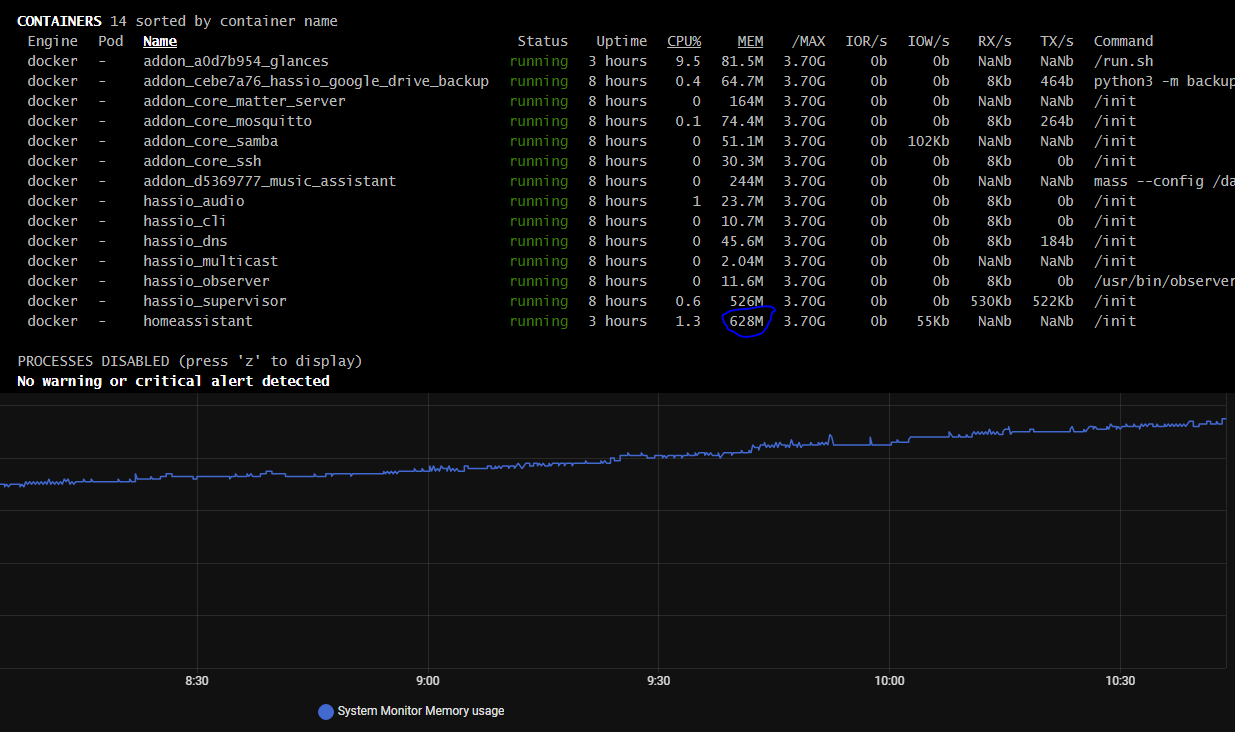
Task: Click the 526M memory value for hassio_supervisor
Action: [746, 301]
